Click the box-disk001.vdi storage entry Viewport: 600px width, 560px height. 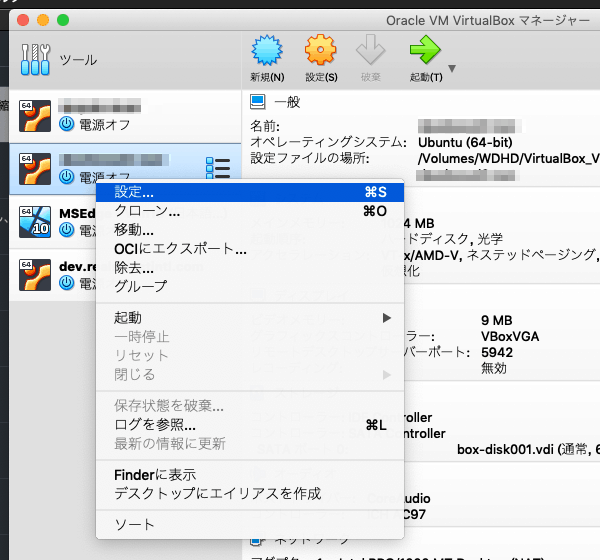[528, 449]
